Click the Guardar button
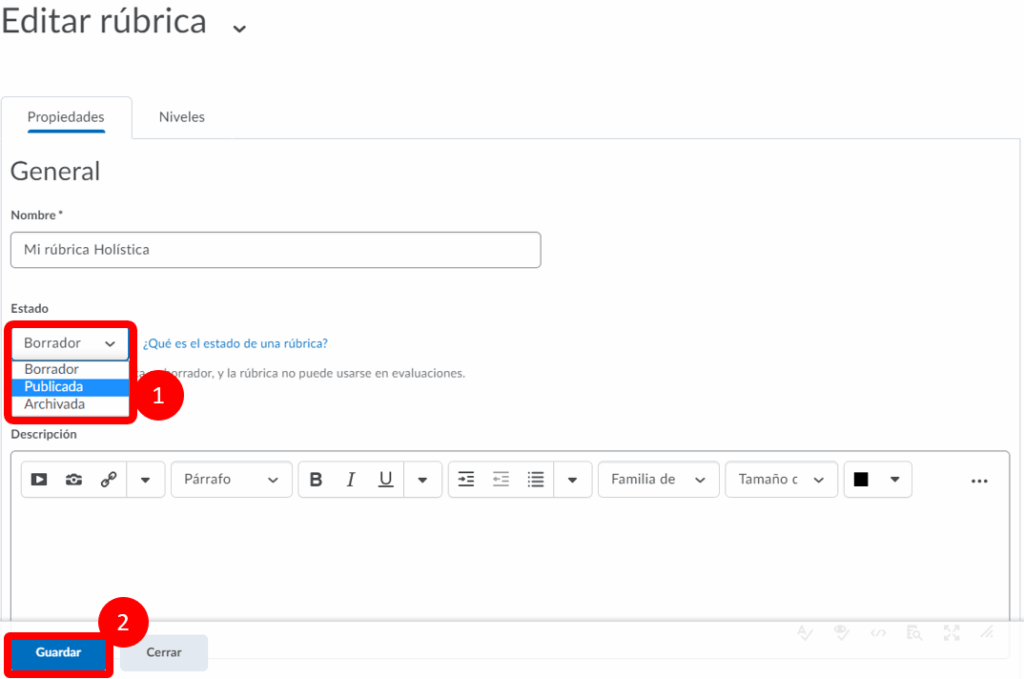This screenshot has height=679, width=1024. 58,652
